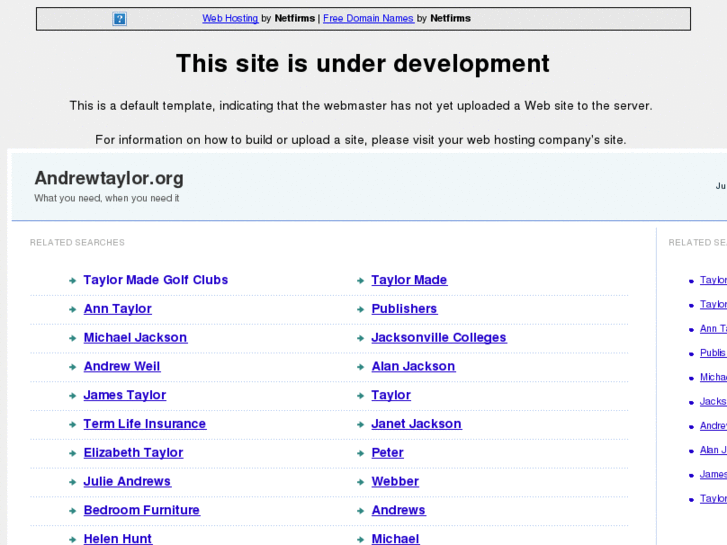Open the Julie Andrews related search
Image resolution: width=727 pixels, height=545 pixels.
128,481
